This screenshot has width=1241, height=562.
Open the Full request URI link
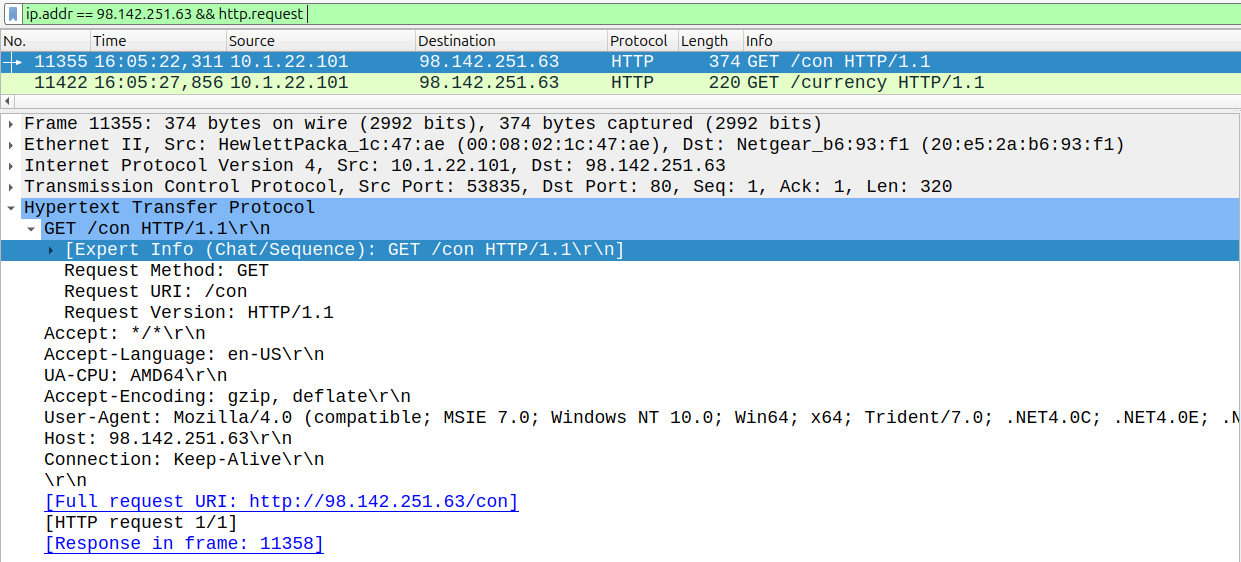click(281, 502)
